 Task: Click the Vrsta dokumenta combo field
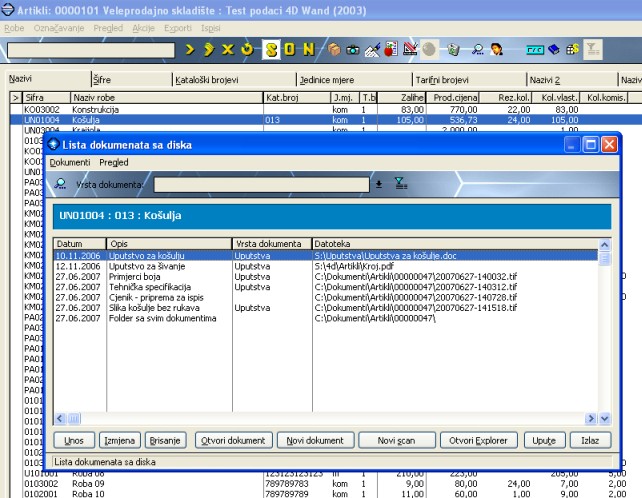pyautogui.click(x=262, y=184)
